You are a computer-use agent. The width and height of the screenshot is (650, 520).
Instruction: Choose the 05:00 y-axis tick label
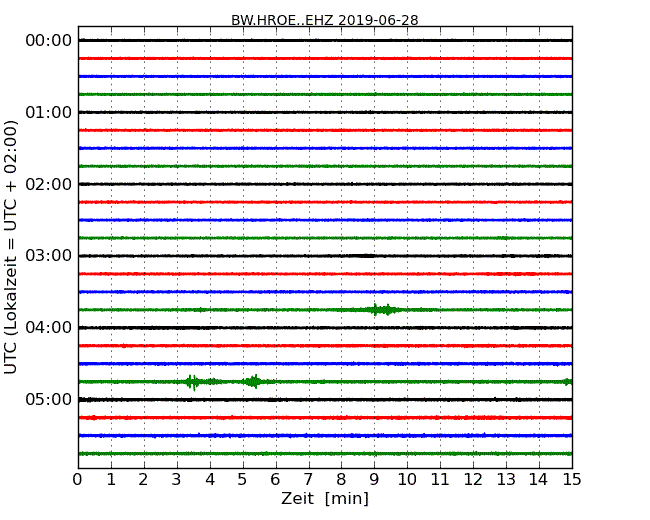tap(49, 399)
